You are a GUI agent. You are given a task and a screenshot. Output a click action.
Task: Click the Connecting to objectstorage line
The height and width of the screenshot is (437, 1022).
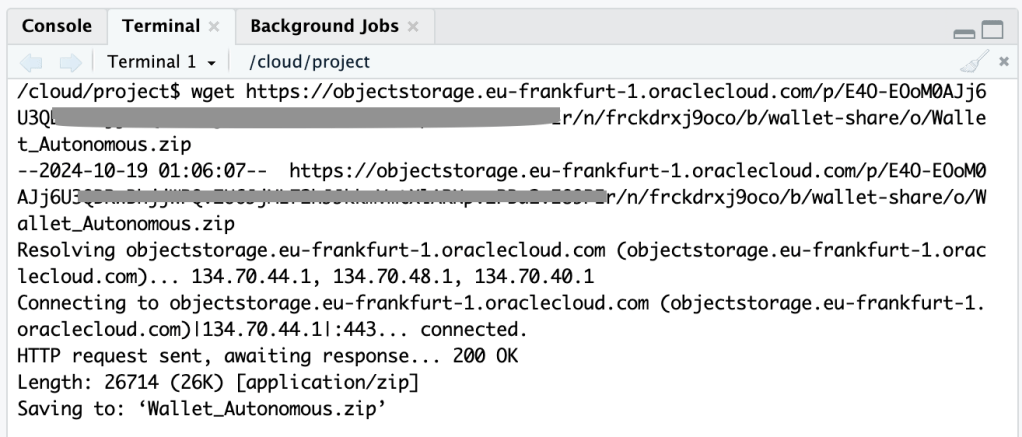(x=300, y=302)
